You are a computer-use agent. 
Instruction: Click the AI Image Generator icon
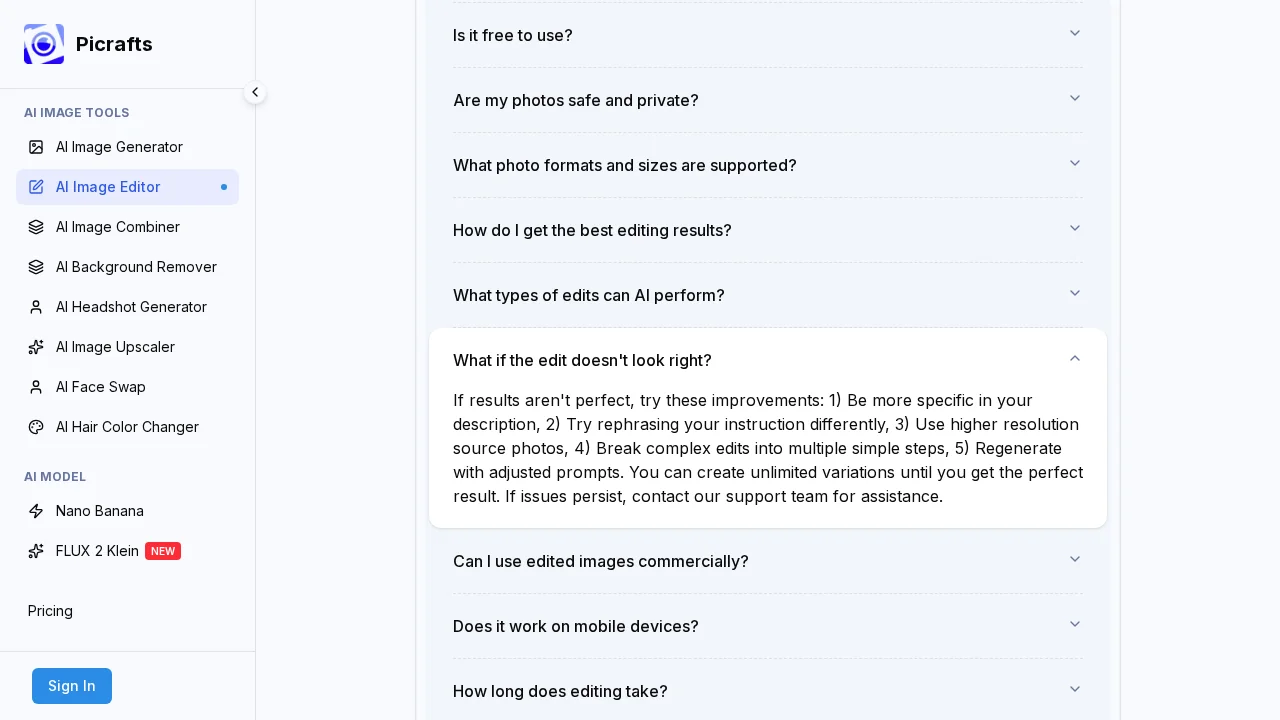[36, 147]
